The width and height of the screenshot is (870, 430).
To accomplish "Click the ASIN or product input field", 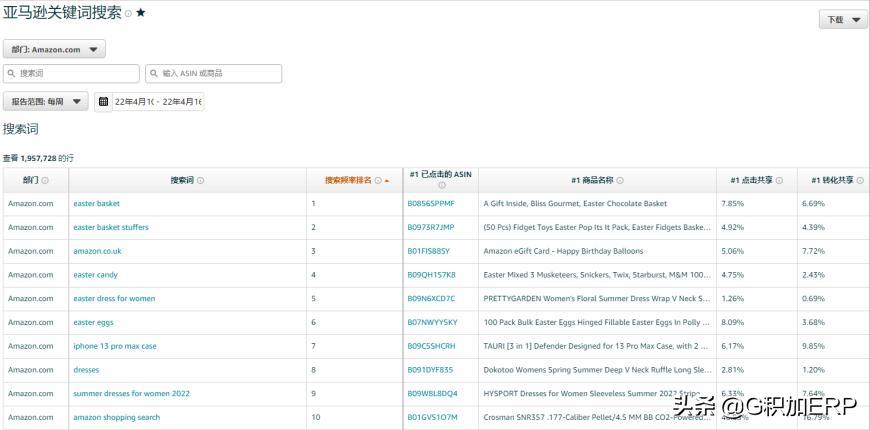I will 214,74.
